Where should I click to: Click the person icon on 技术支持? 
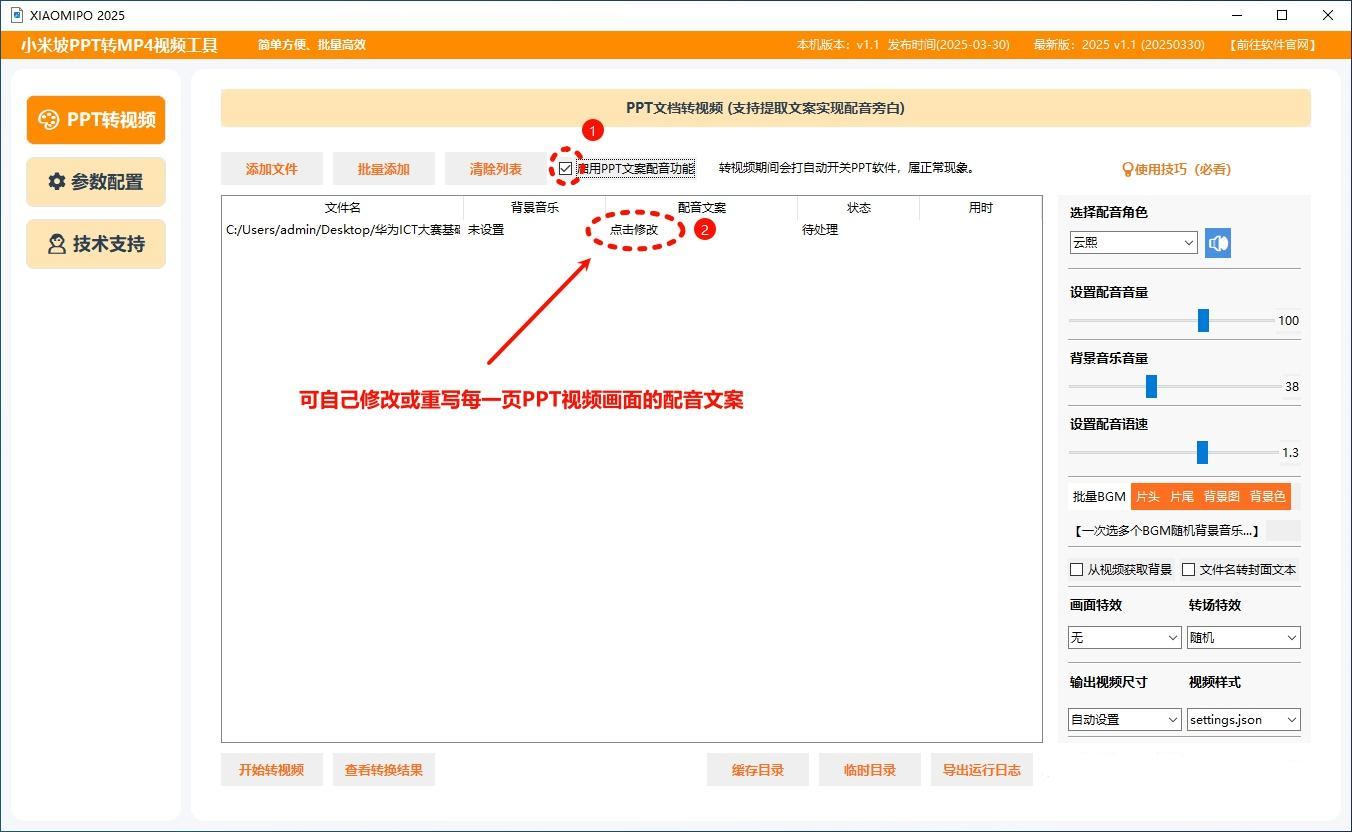(x=57, y=244)
